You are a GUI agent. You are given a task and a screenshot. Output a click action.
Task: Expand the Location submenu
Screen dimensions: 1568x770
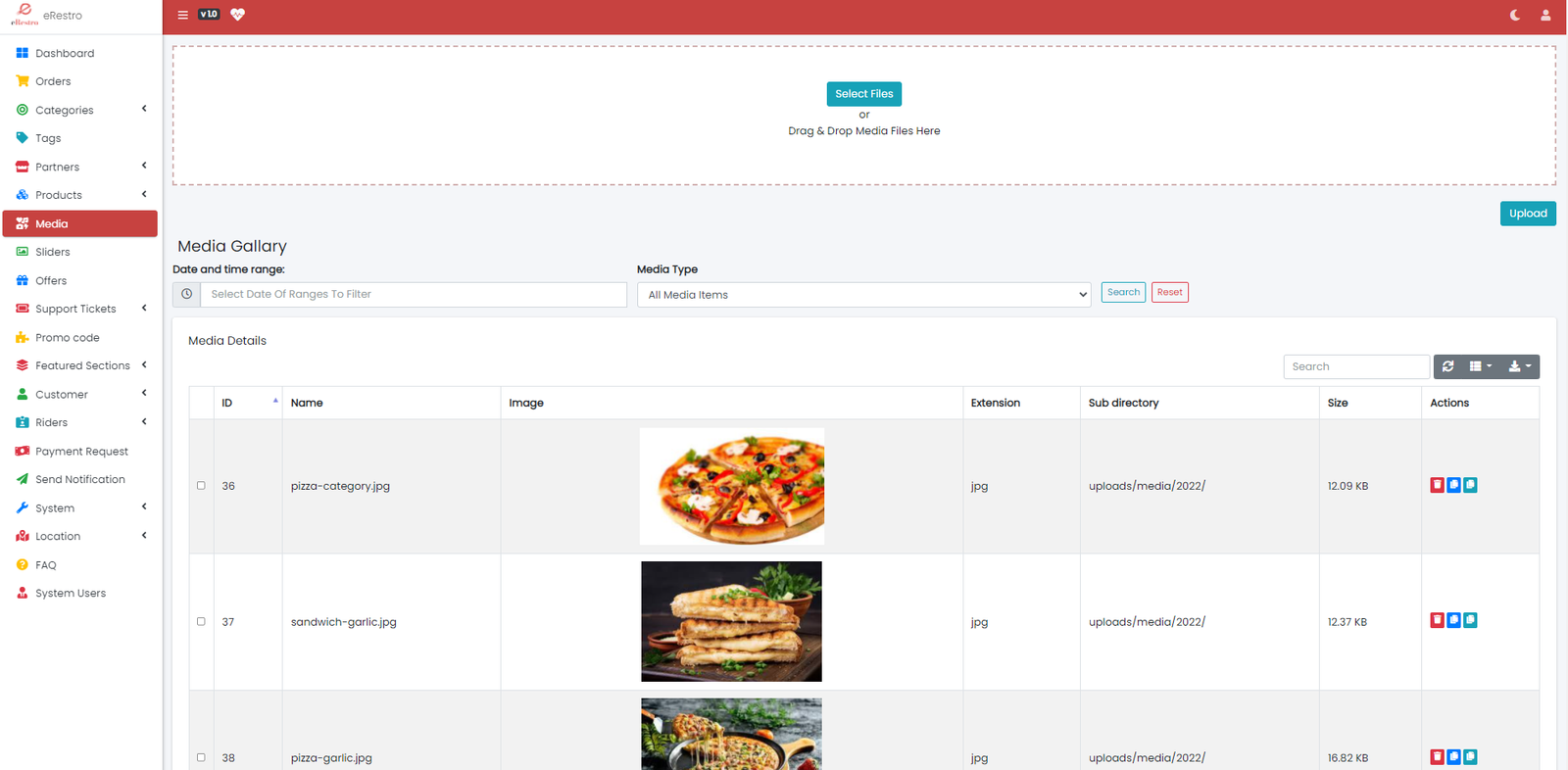pos(79,536)
